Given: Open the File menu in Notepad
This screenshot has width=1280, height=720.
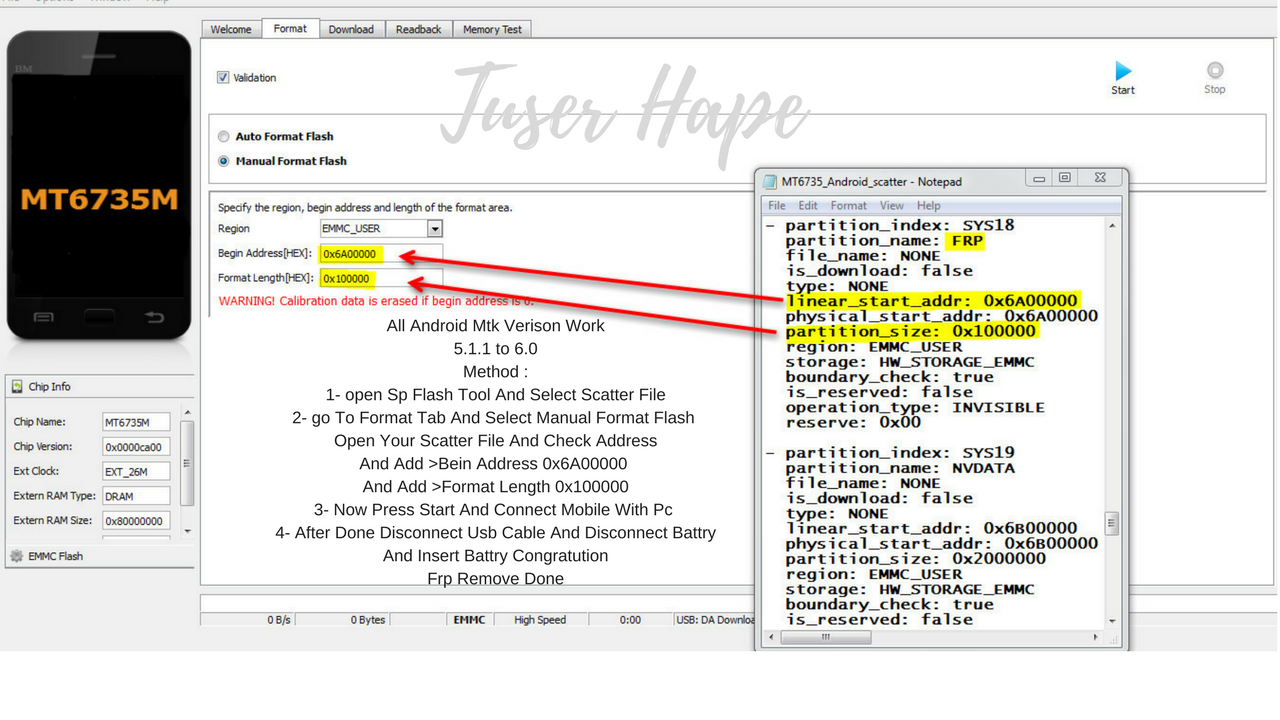Looking at the screenshot, I should [x=776, y=205].
